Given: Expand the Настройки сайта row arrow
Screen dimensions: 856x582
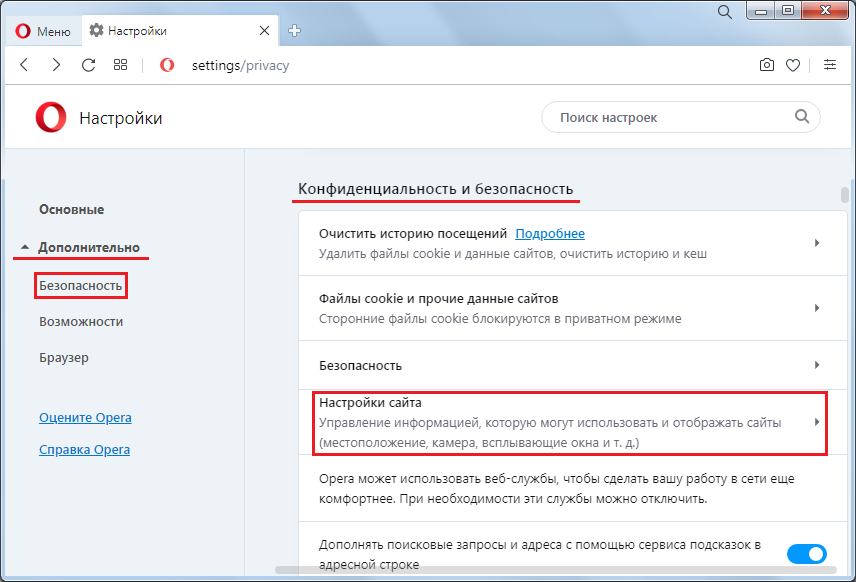Looking at the screenshot, I should [817, 422].
